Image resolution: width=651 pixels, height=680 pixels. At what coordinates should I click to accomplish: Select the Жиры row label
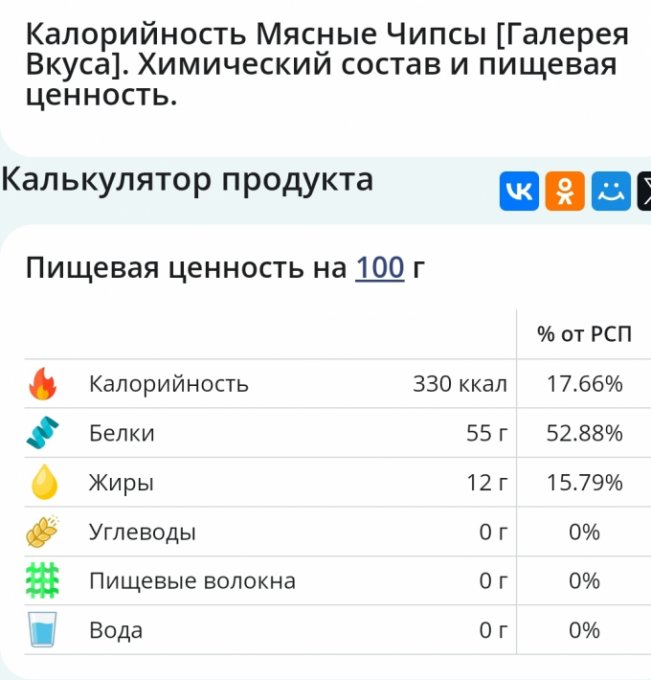coord(121,483)
